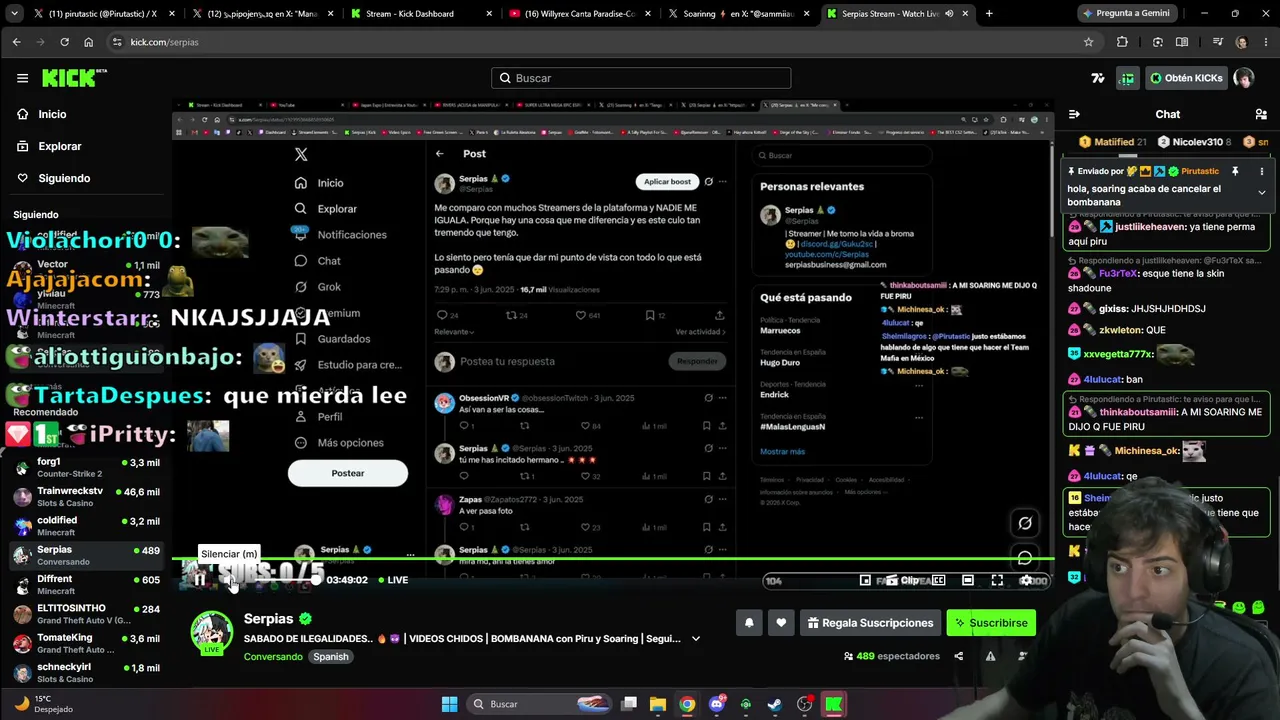Screen dimensions: 1280x720
Task: Follow Serpias with the heart button
Action: point(781,623)
